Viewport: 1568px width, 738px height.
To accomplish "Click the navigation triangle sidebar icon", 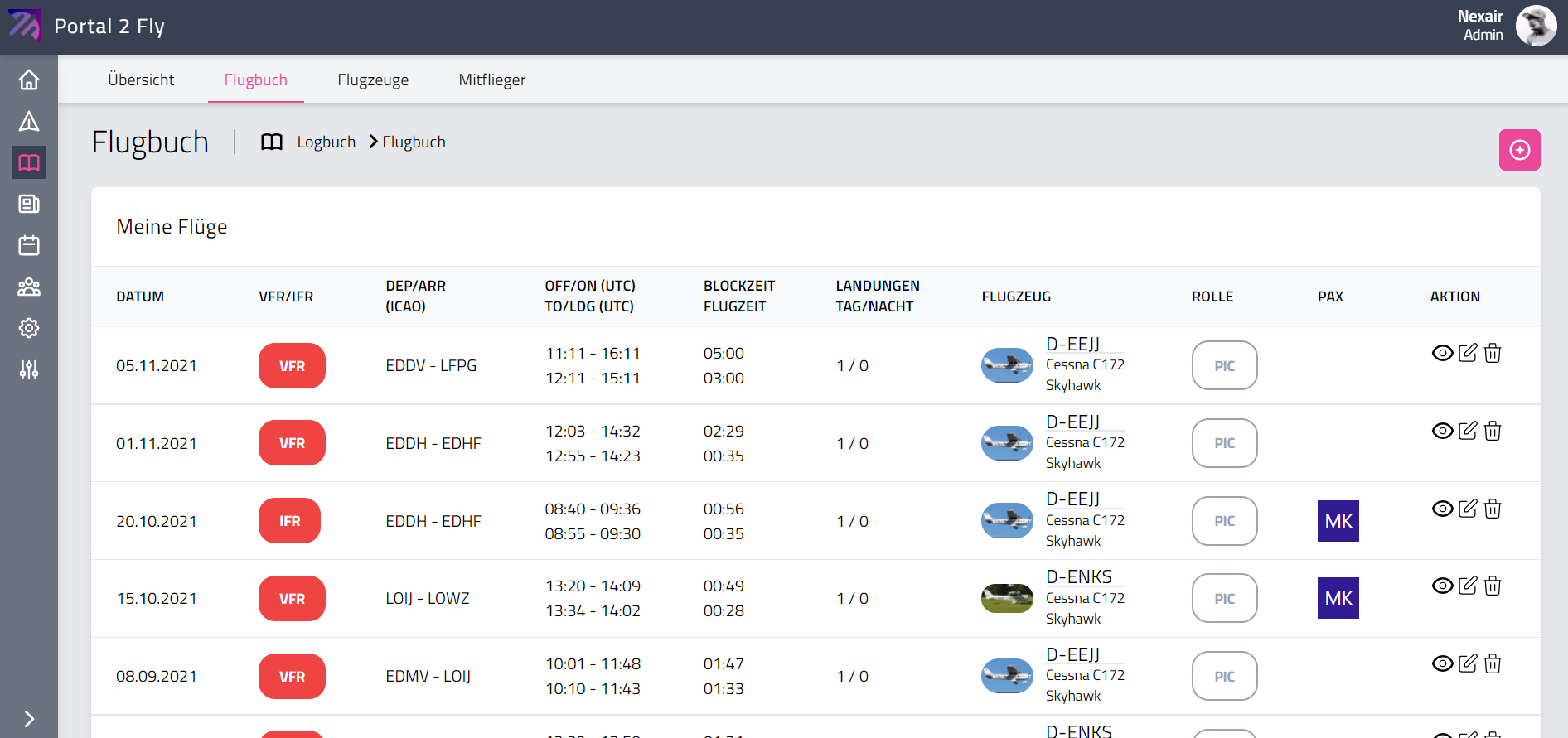I will (29, 122).
